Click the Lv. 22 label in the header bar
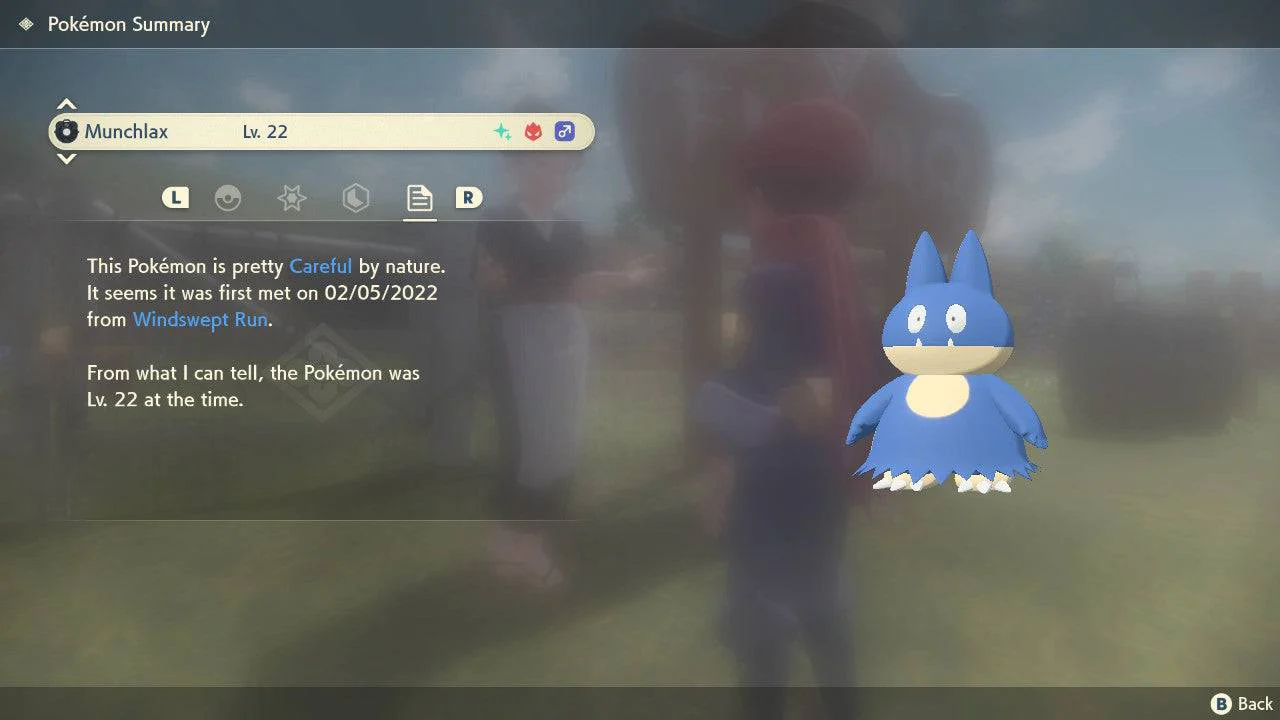This screenshot has width=1280, height=720. (x=265, y=131)
